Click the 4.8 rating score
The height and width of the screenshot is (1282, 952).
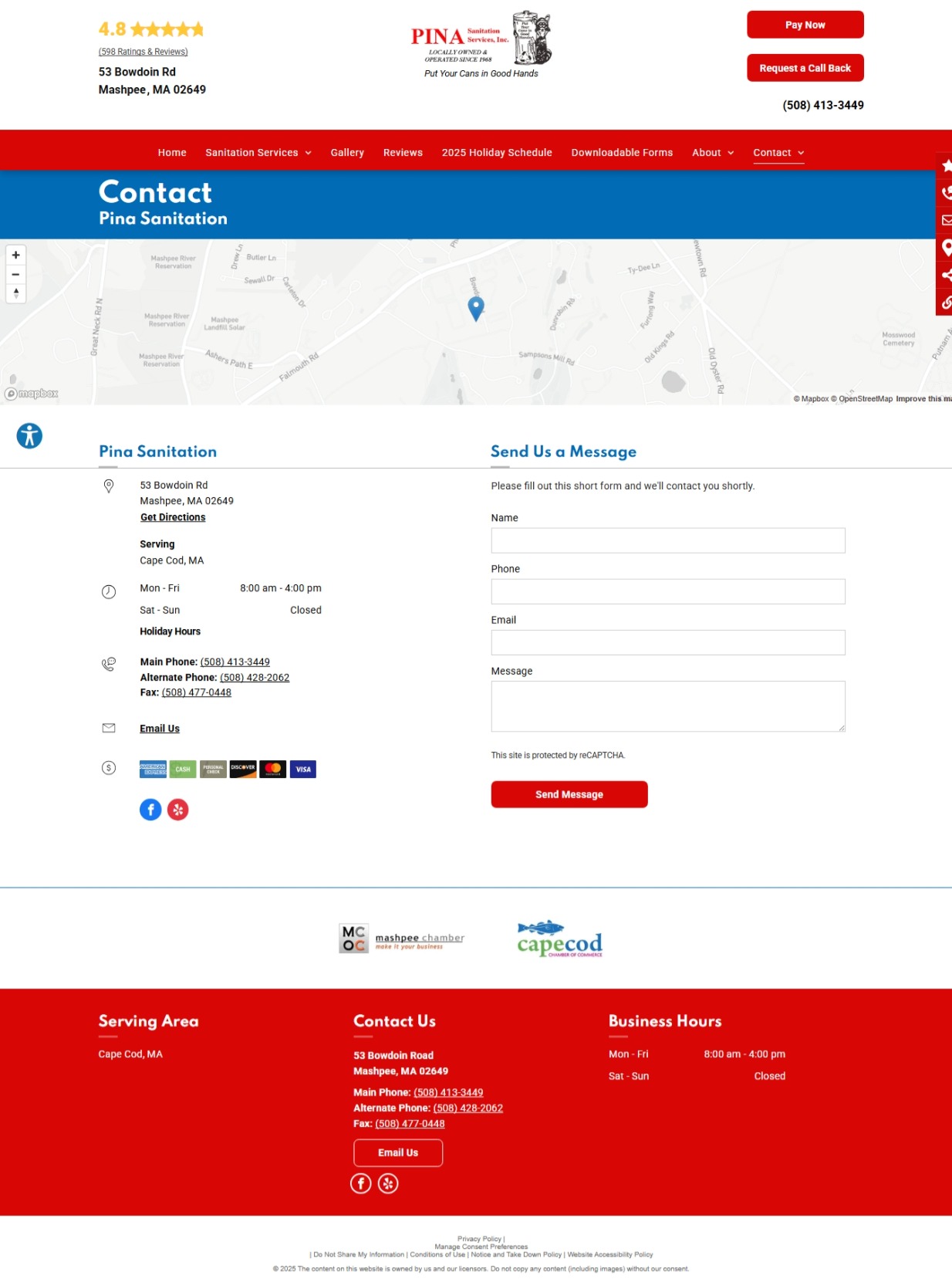point(112,29)
